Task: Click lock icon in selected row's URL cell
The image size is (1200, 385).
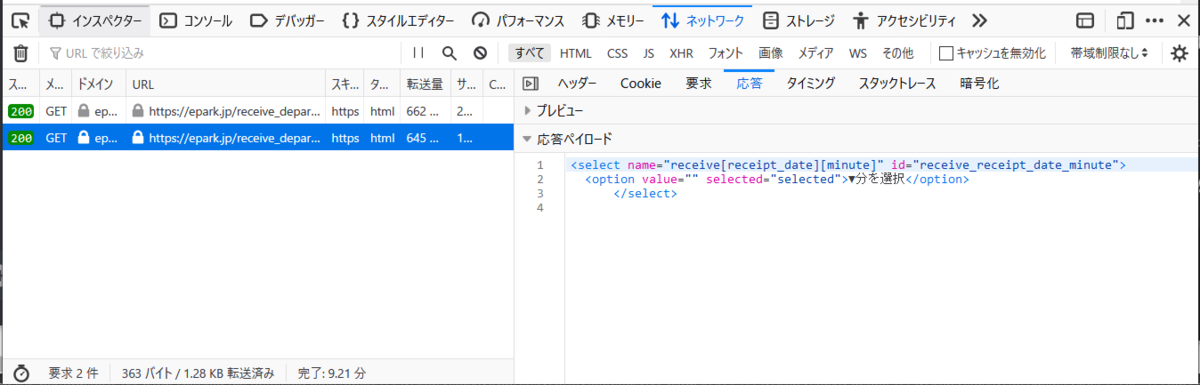Action: coord(138,138)
